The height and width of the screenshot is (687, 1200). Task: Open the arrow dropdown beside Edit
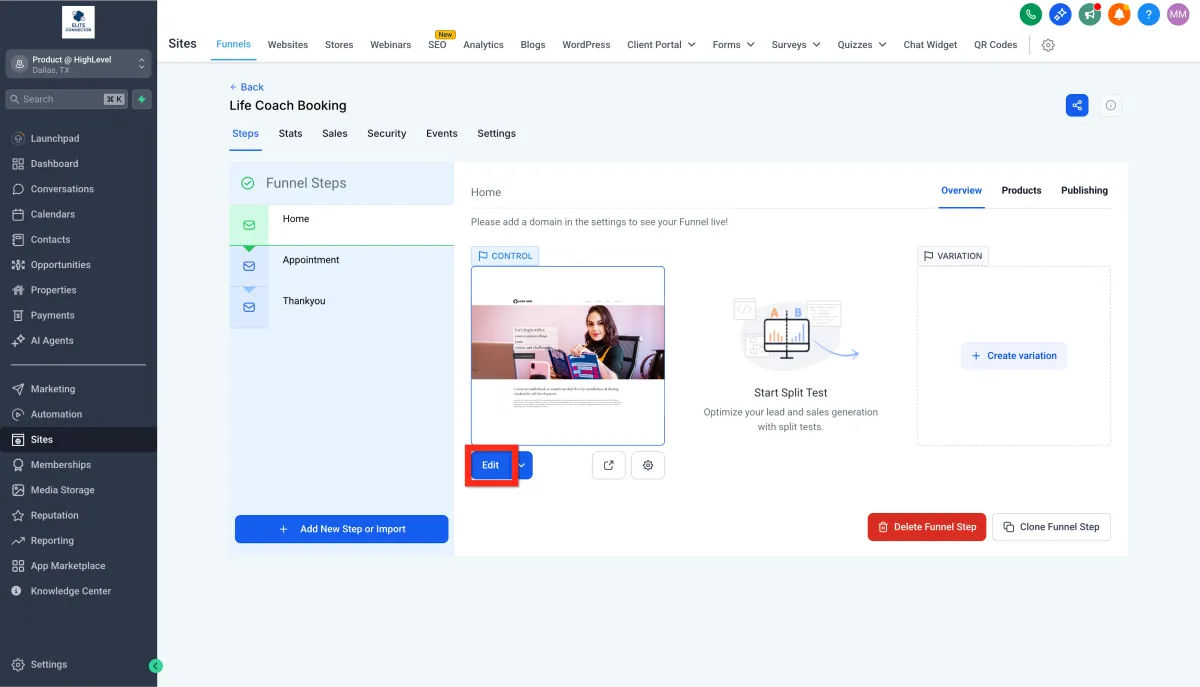522,465
